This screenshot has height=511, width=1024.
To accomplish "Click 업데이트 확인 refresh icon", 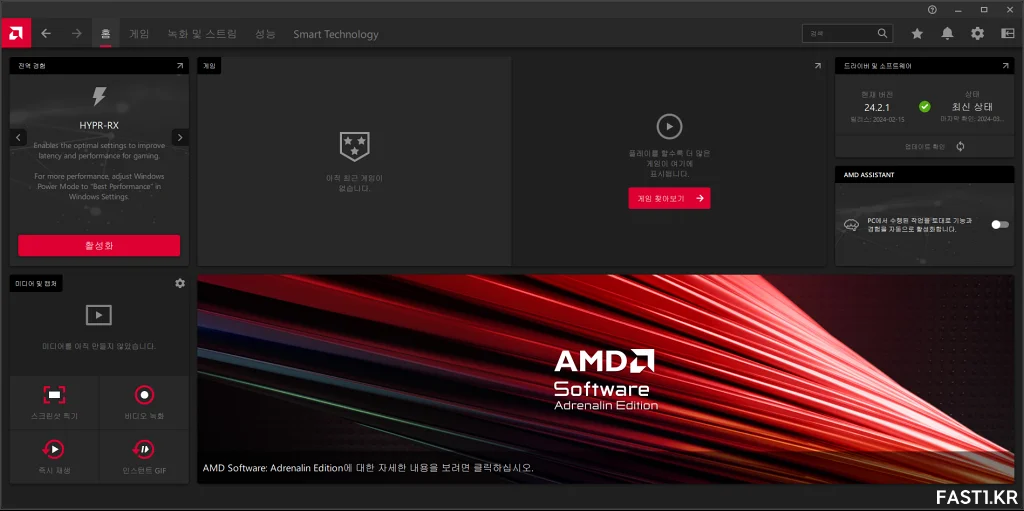I will 960,146.
